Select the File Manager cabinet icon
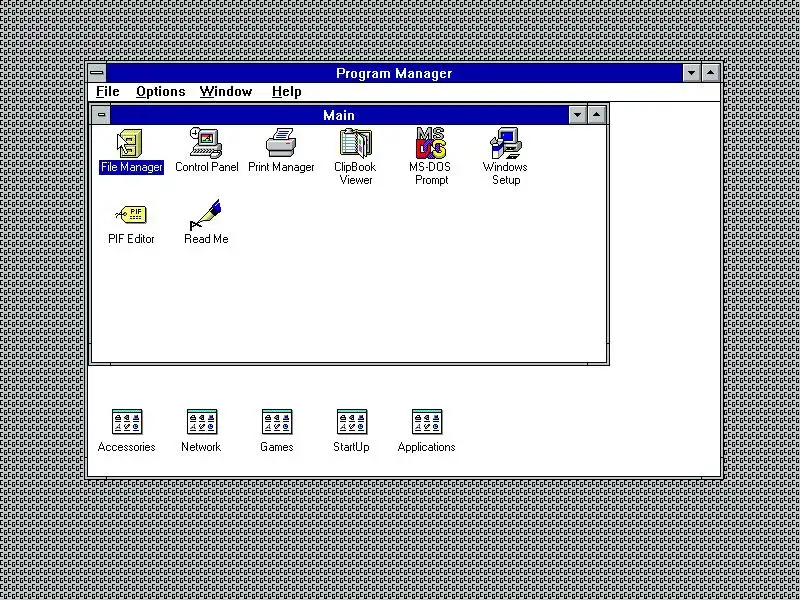 (131, 143)
